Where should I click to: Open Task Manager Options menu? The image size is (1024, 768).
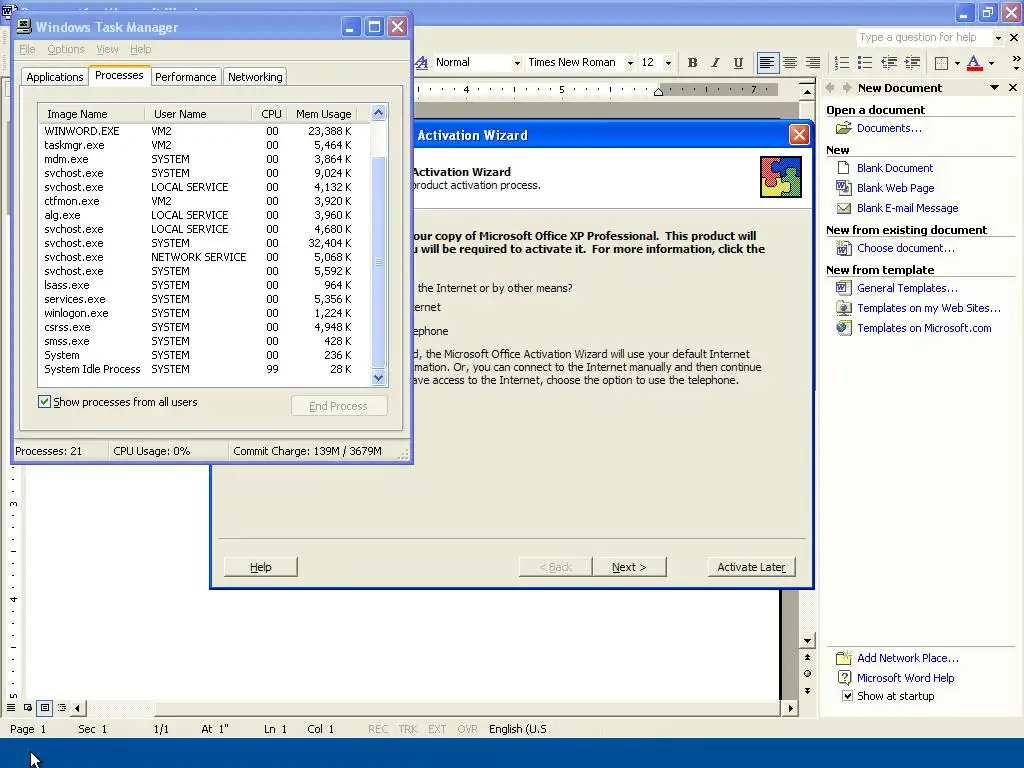(65, 49)
